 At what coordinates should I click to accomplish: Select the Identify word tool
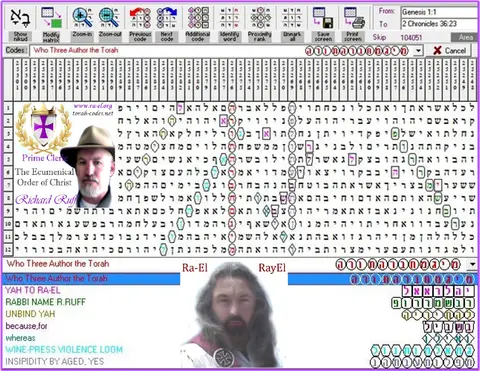pyautogui.click(x=229, y=18)
